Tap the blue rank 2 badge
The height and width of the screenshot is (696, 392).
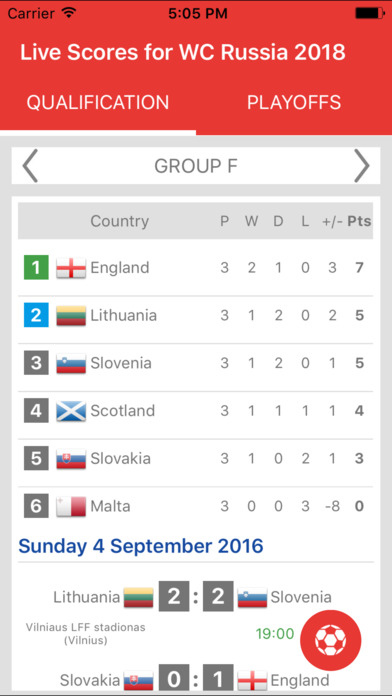click(36, 316)
